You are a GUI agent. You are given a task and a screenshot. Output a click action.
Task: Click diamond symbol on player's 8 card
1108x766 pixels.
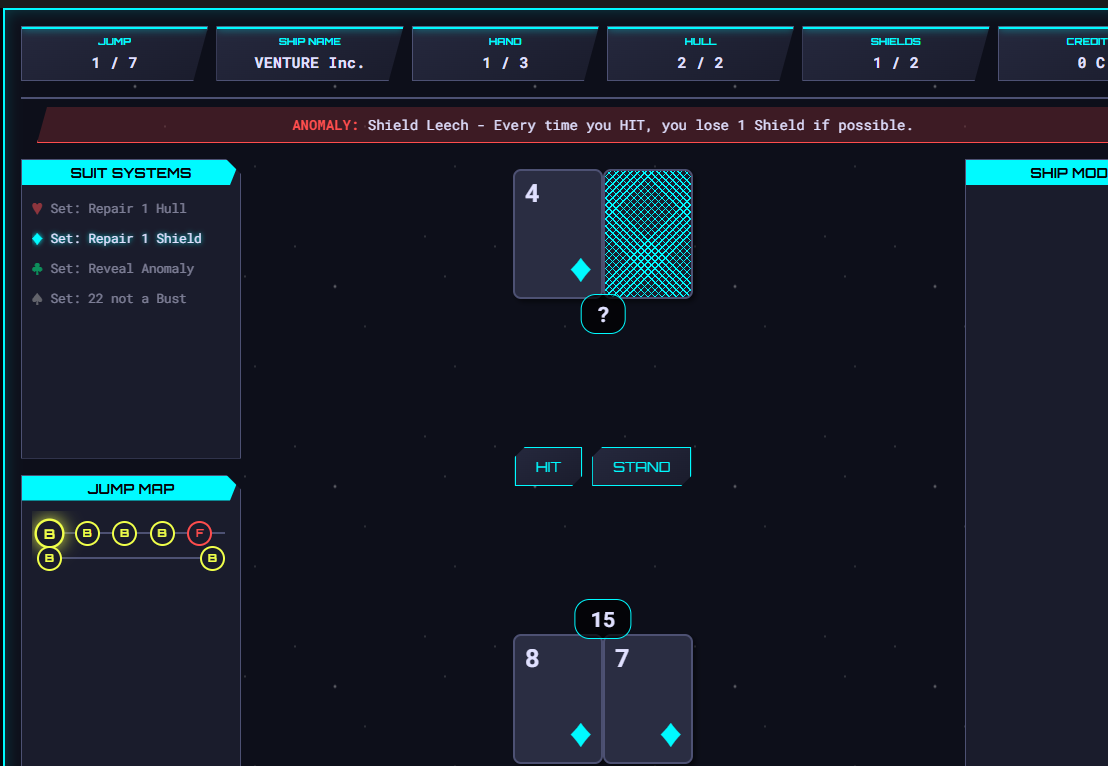(x=581, y=735)
